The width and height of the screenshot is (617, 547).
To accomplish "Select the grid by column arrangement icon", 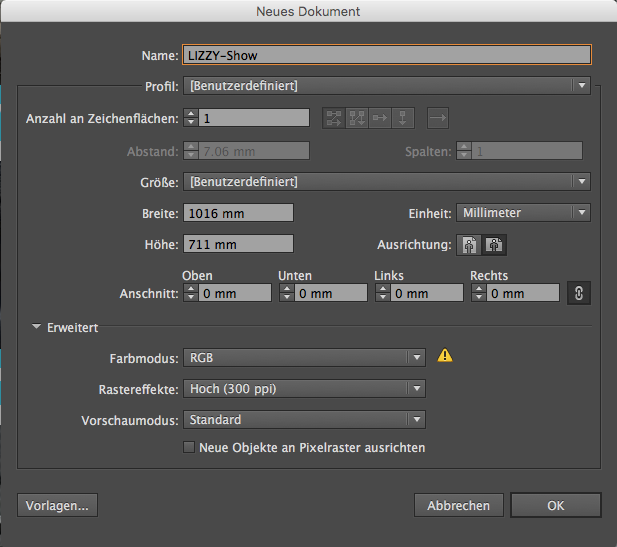I will [356, 118].
